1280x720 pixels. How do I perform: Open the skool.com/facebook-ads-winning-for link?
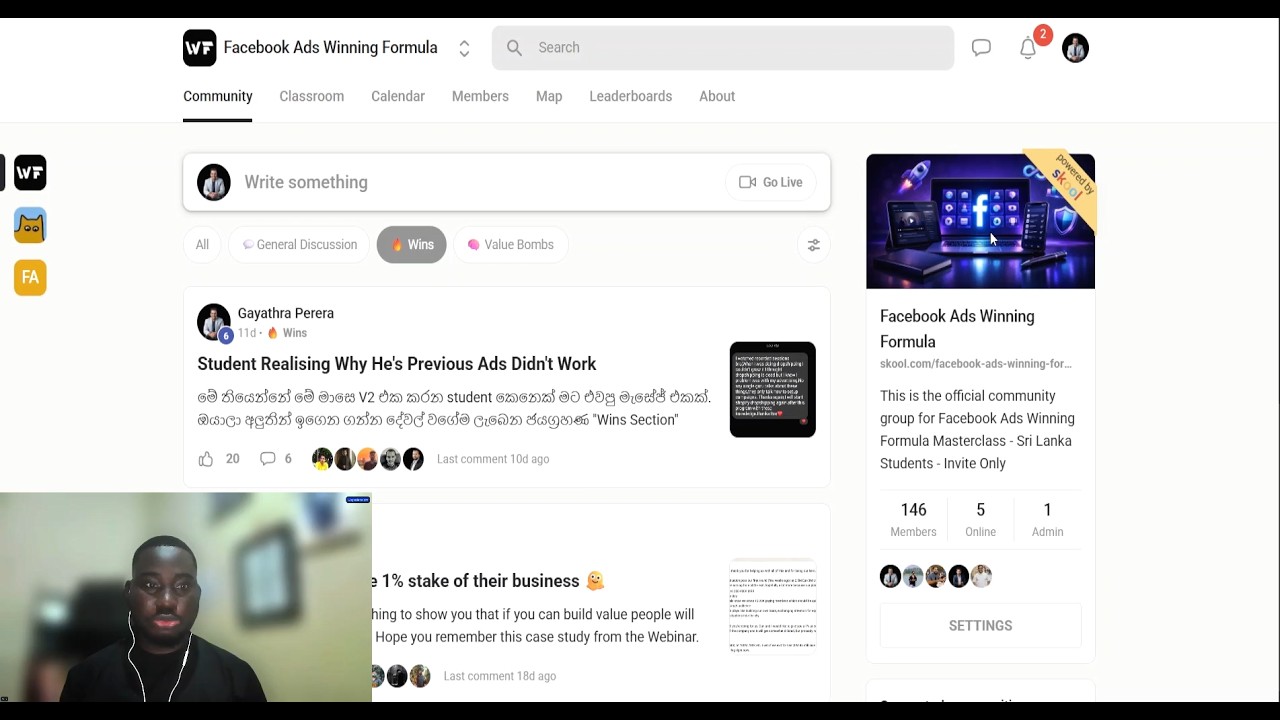[975, 364]
